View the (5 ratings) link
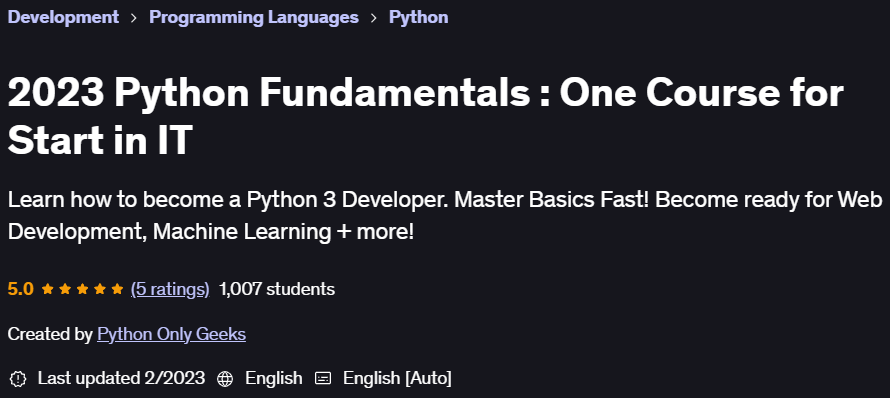This screenshot has height=398, width=890. [170, 289]
